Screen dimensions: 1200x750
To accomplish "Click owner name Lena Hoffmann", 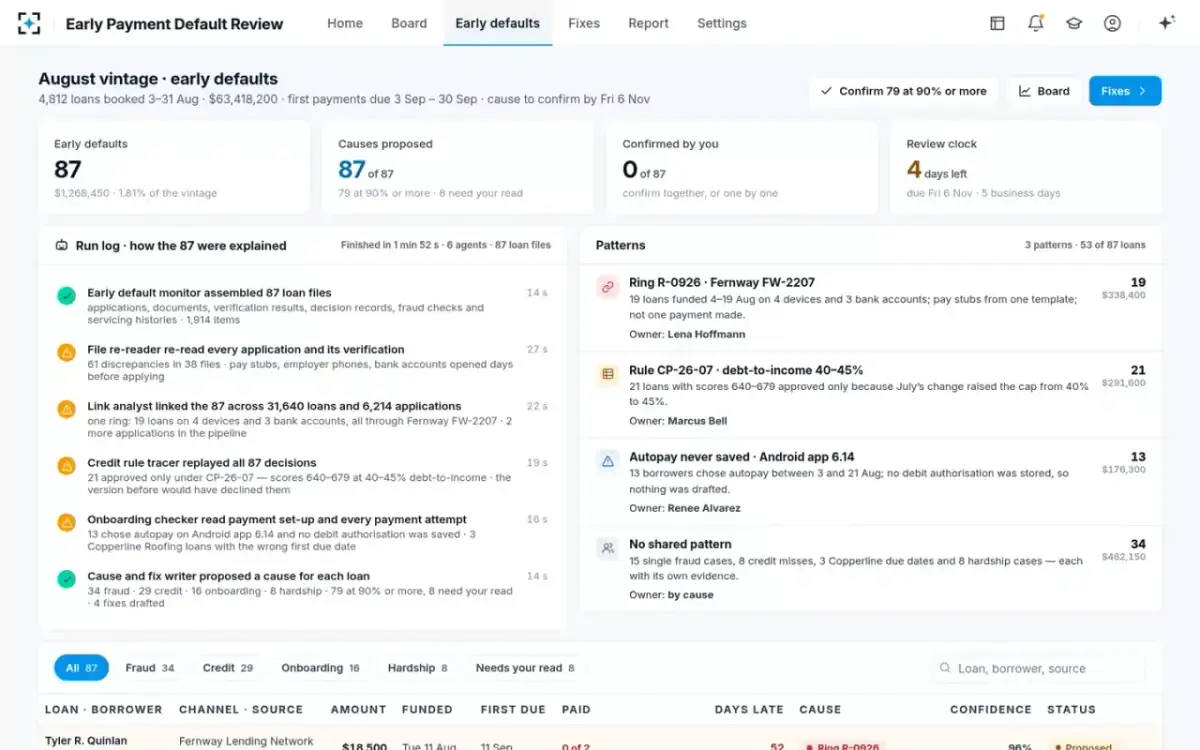I will (706, 334).
